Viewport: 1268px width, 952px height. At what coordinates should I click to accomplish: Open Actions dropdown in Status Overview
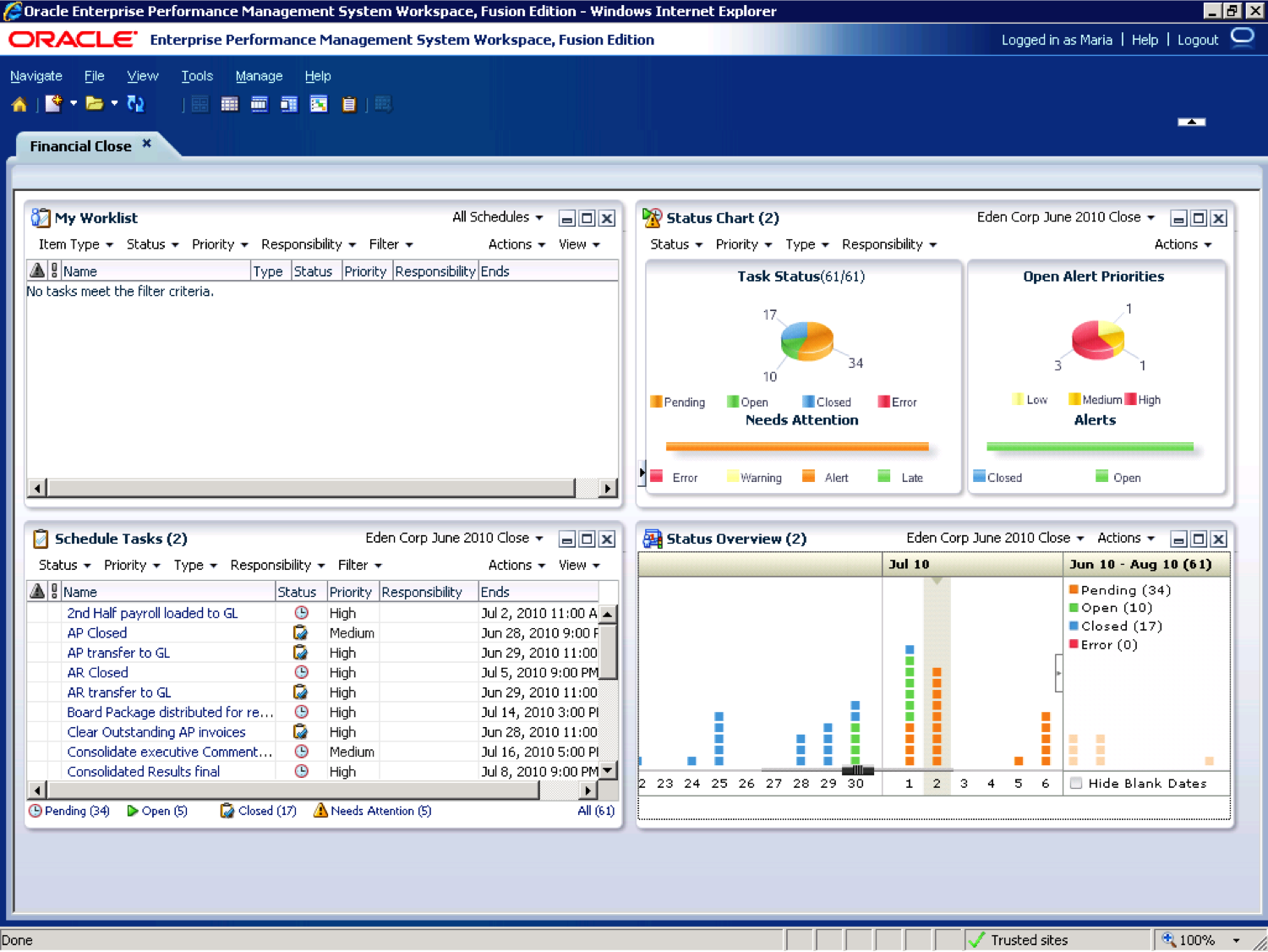click(x=1126, y=538)
